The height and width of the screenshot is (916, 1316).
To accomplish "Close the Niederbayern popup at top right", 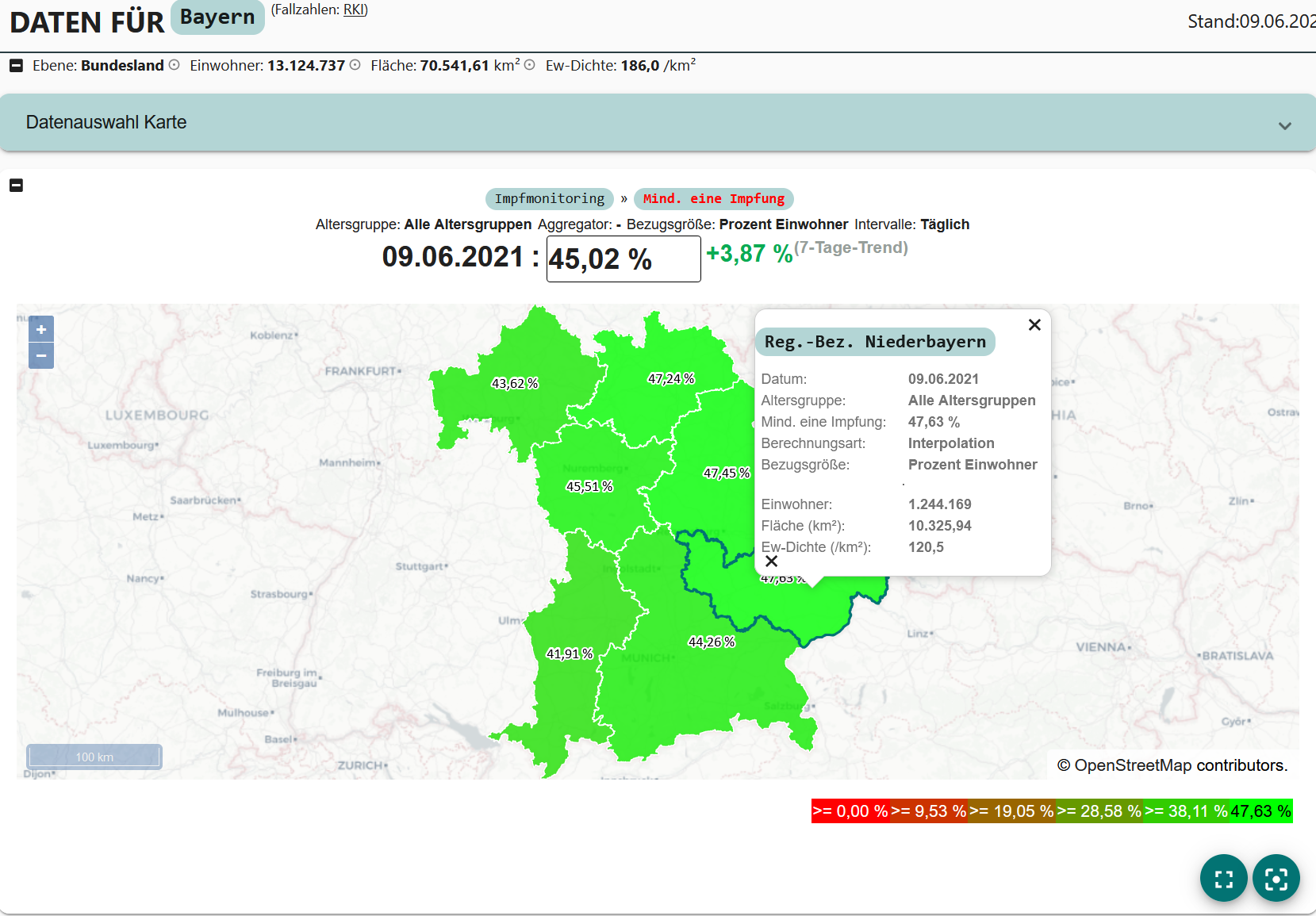I will [1034, 325].
